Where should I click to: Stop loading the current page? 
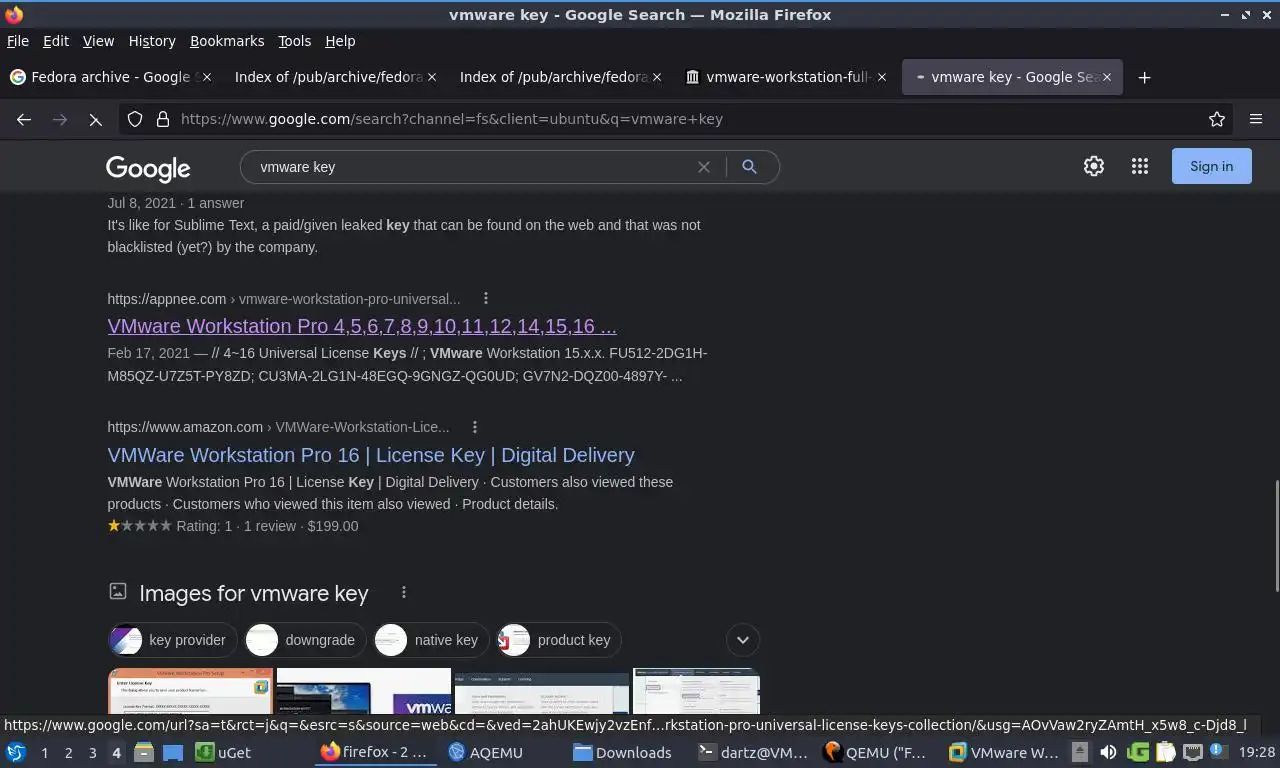coord(95,119)
